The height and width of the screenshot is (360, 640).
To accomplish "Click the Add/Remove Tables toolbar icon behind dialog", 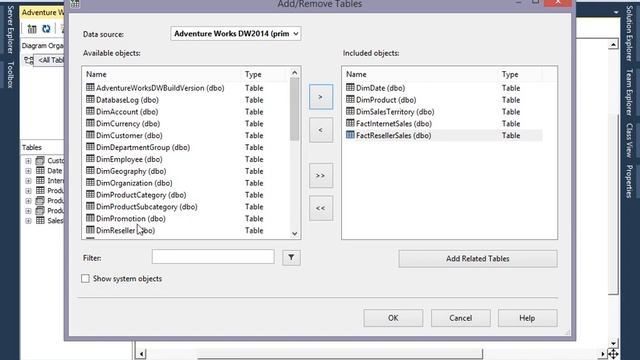I will (32, 29).
